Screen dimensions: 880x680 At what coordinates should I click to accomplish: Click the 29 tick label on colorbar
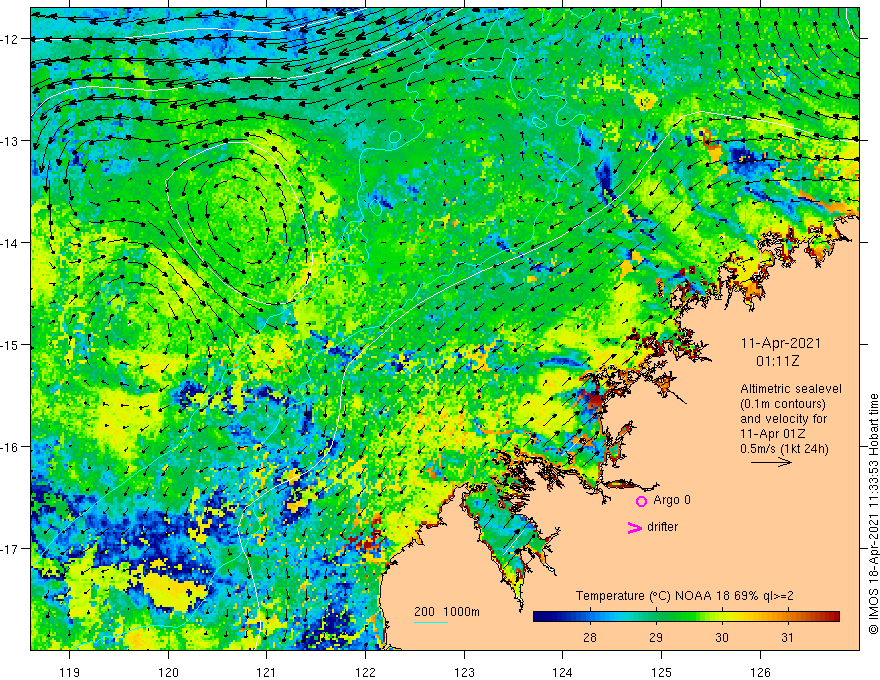(656, 637)
